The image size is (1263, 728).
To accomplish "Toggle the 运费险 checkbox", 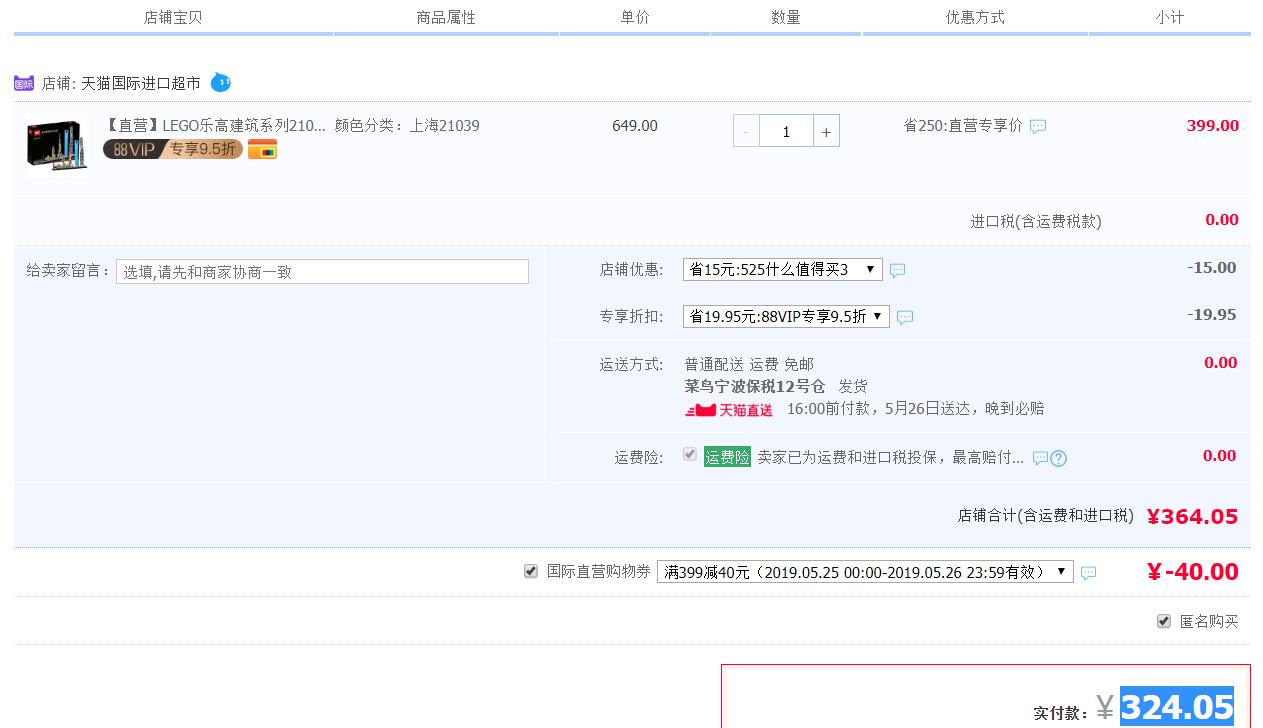I will [690, 454].
